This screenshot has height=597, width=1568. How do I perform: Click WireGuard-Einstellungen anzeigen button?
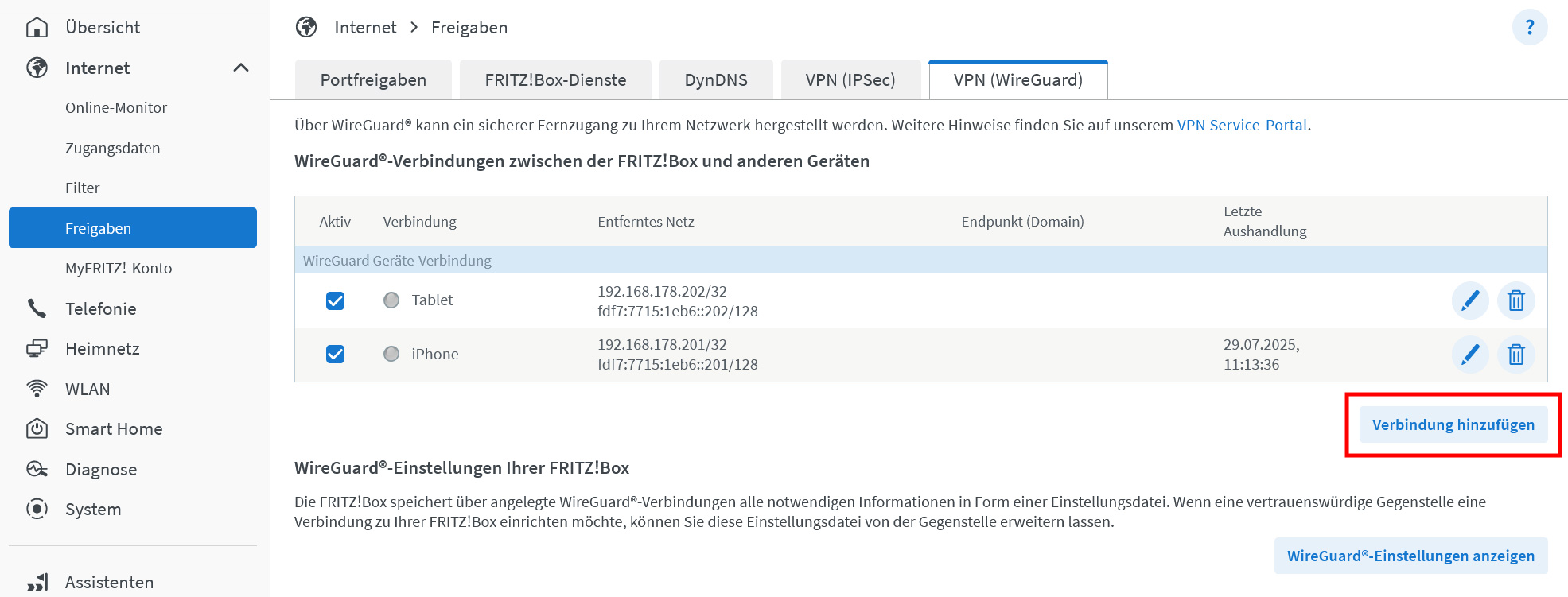tap(1410, 556)
